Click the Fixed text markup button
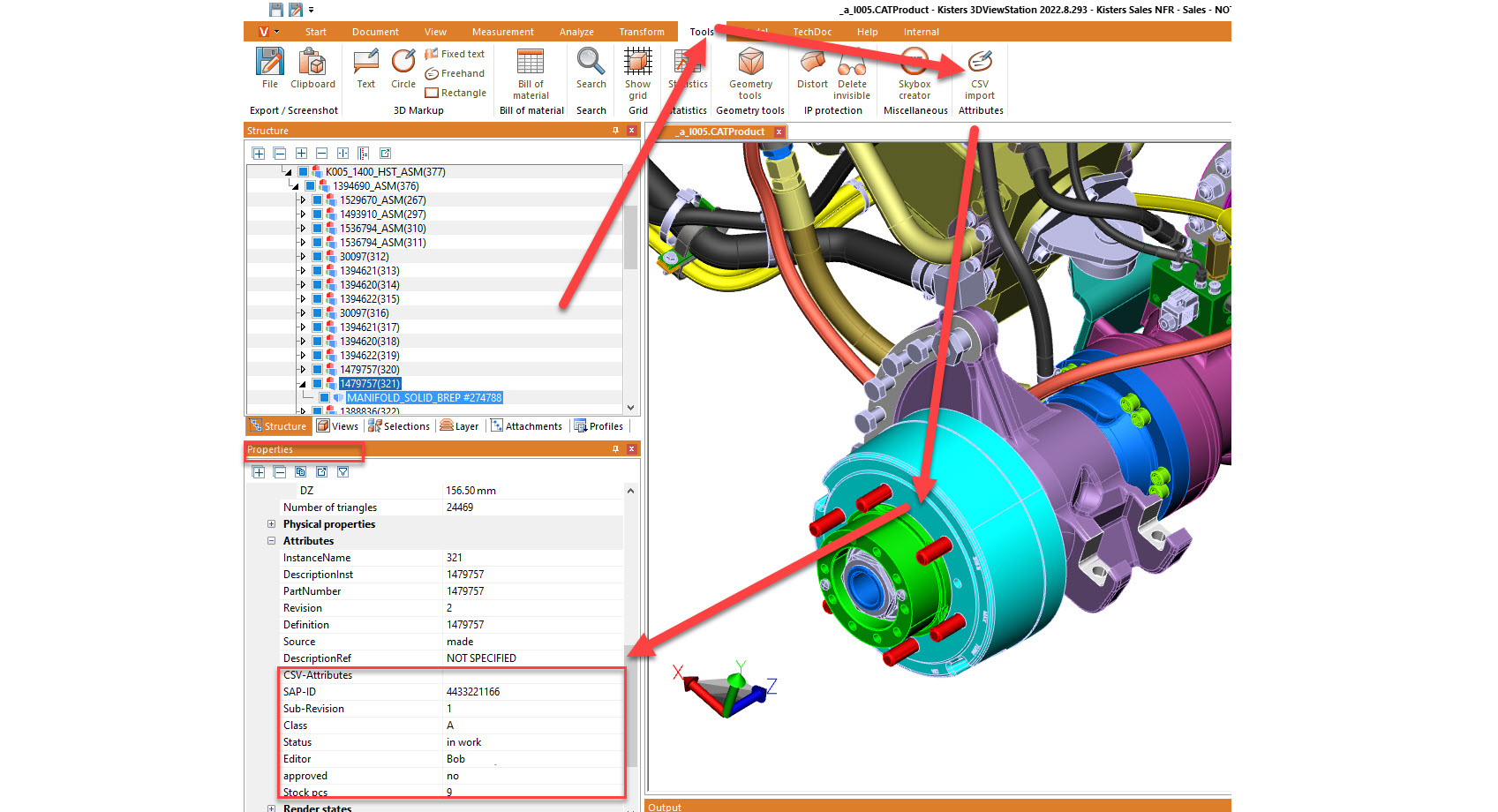1498x812 pixels. pos(455,54)
